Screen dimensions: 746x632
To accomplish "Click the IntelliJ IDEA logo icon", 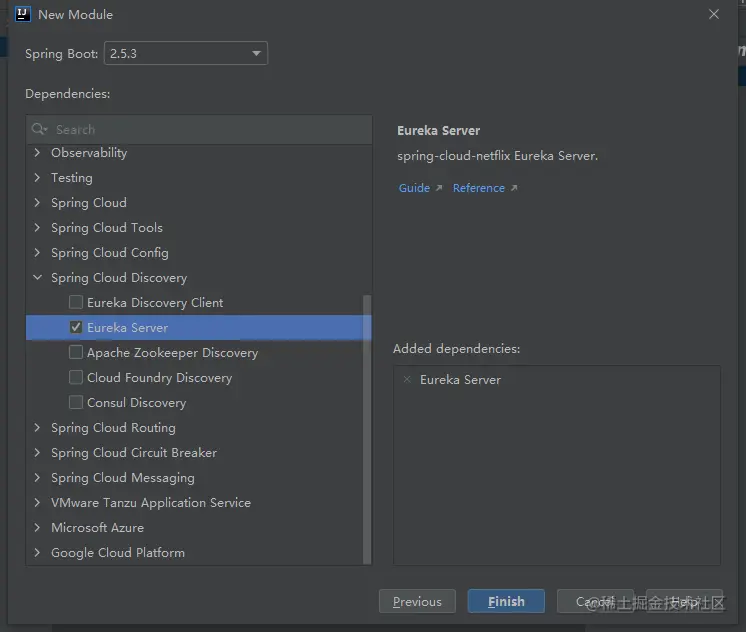I will coord(23,14).
